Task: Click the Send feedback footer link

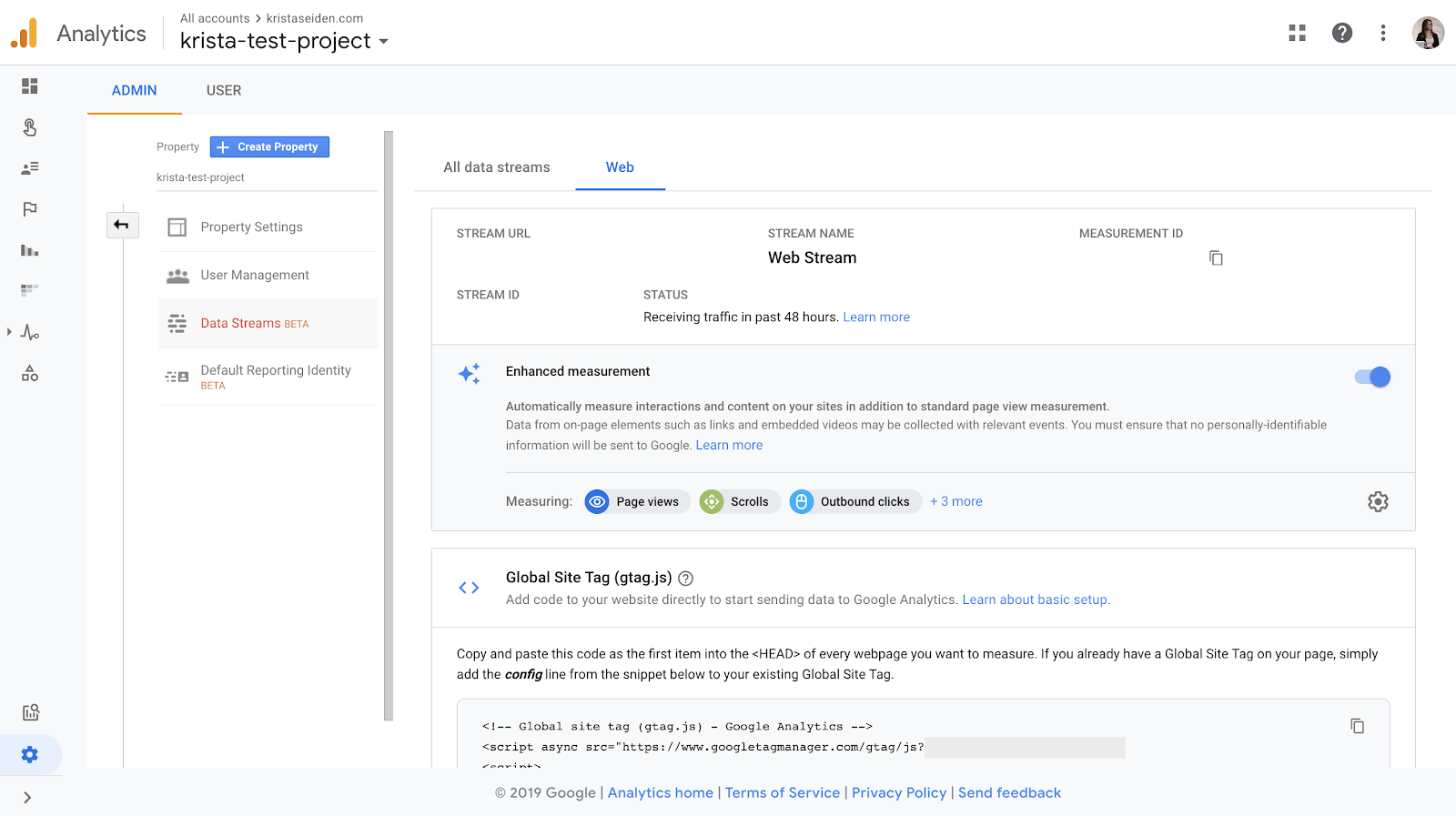Action: pyautogui.click(x=1010, y=793)
